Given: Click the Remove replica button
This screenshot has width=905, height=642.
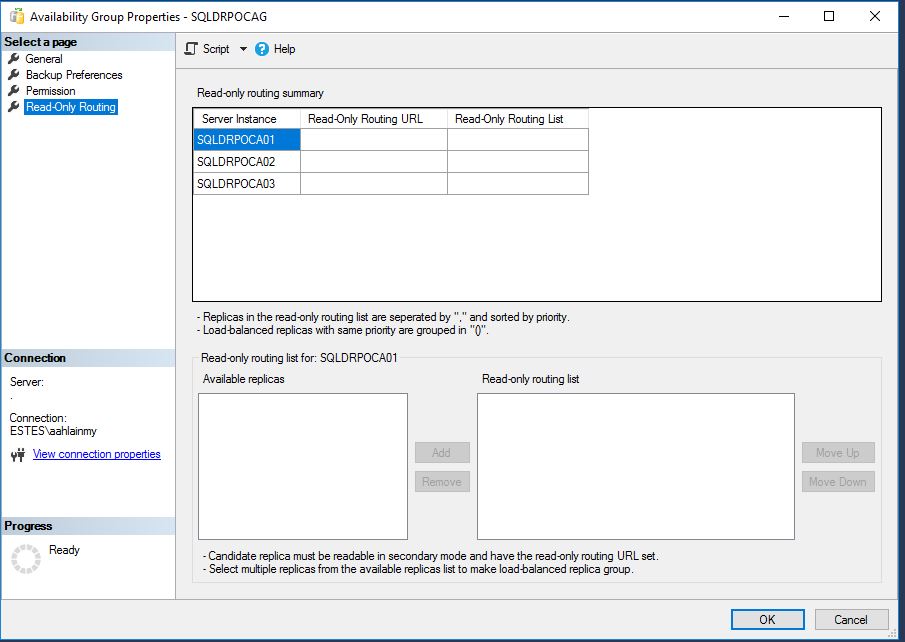Looking at the screenshot, I should pyautogui.click(x=442, y=482).
